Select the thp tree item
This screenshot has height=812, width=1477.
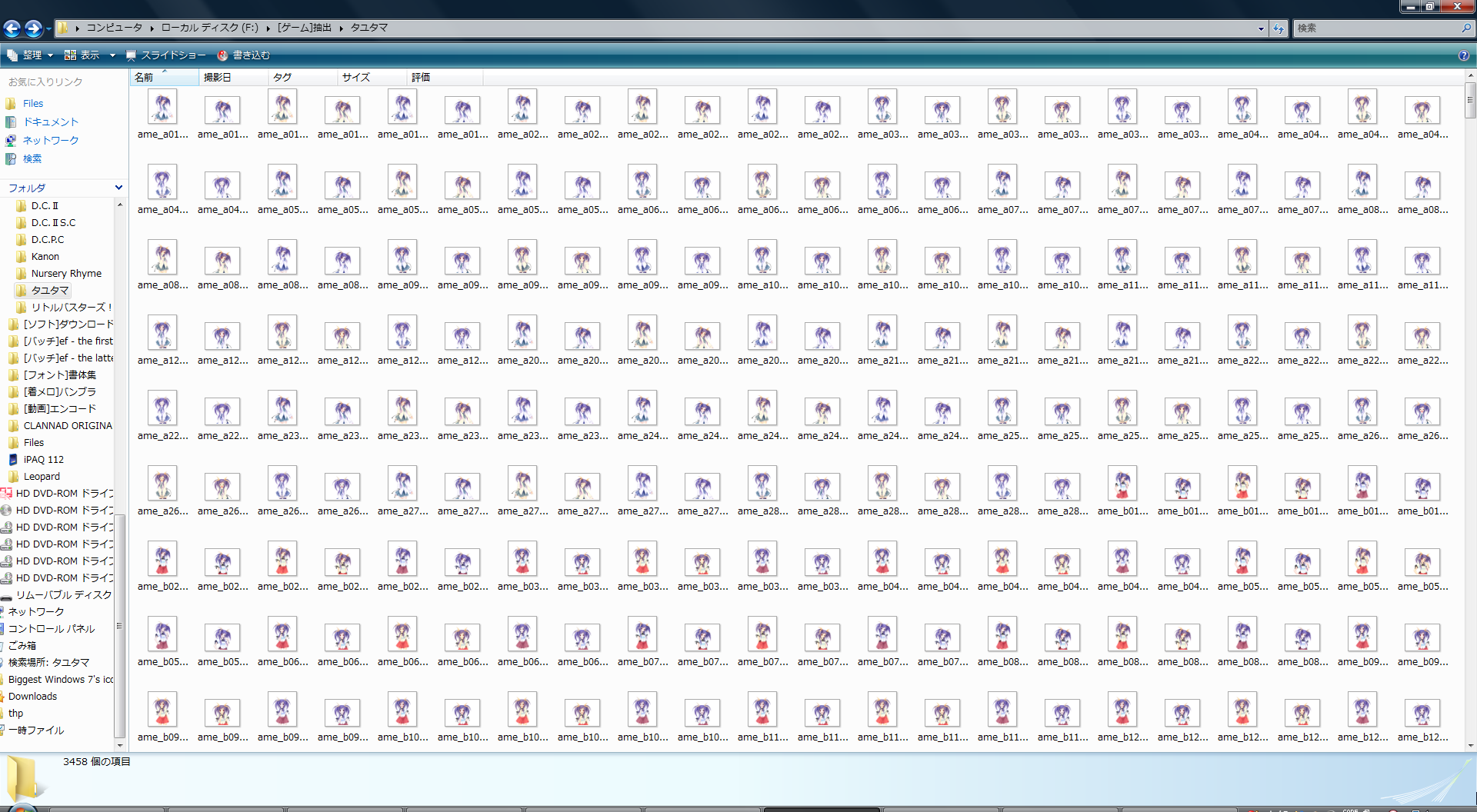coord(15,714)
